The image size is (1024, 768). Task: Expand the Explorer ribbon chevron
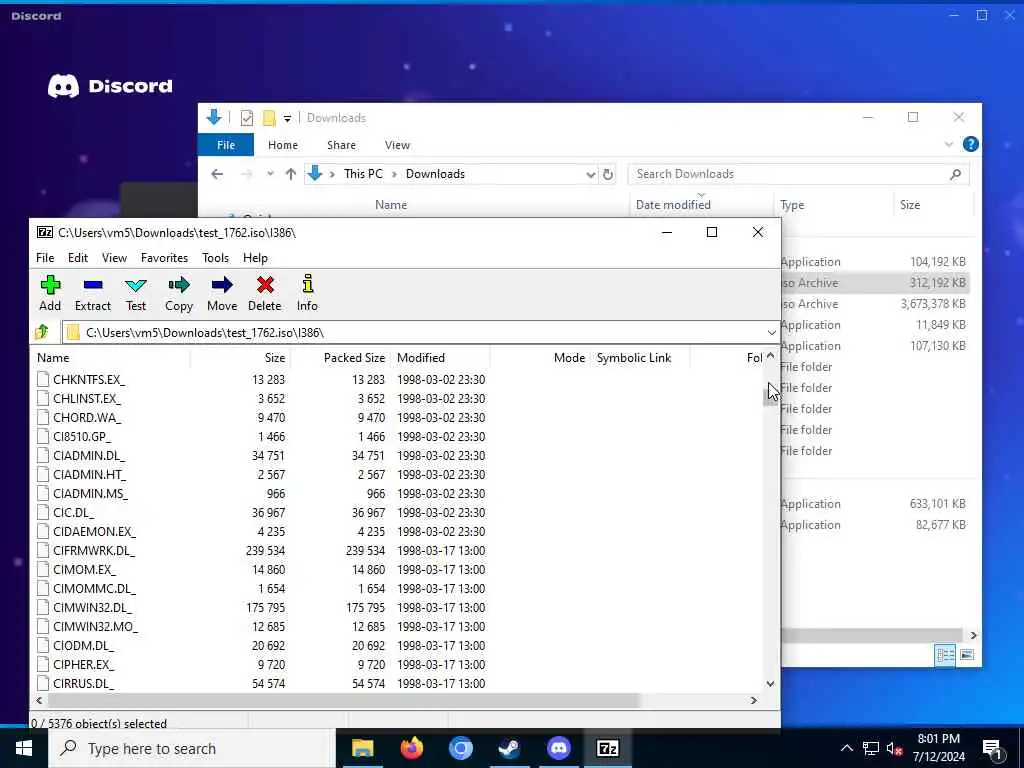(949, 144)
